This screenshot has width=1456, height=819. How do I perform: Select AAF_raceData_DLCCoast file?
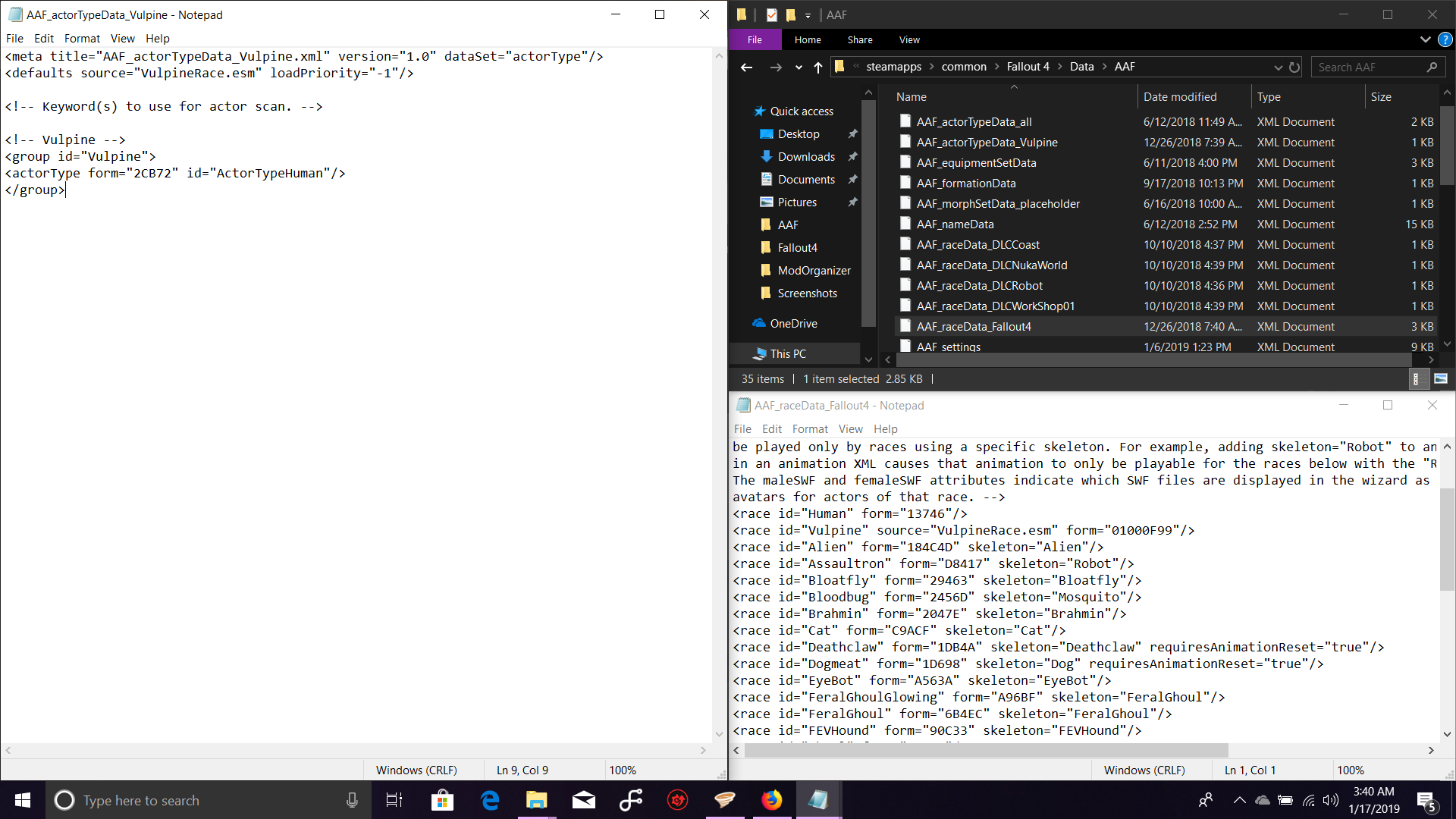tap(977, 244)
